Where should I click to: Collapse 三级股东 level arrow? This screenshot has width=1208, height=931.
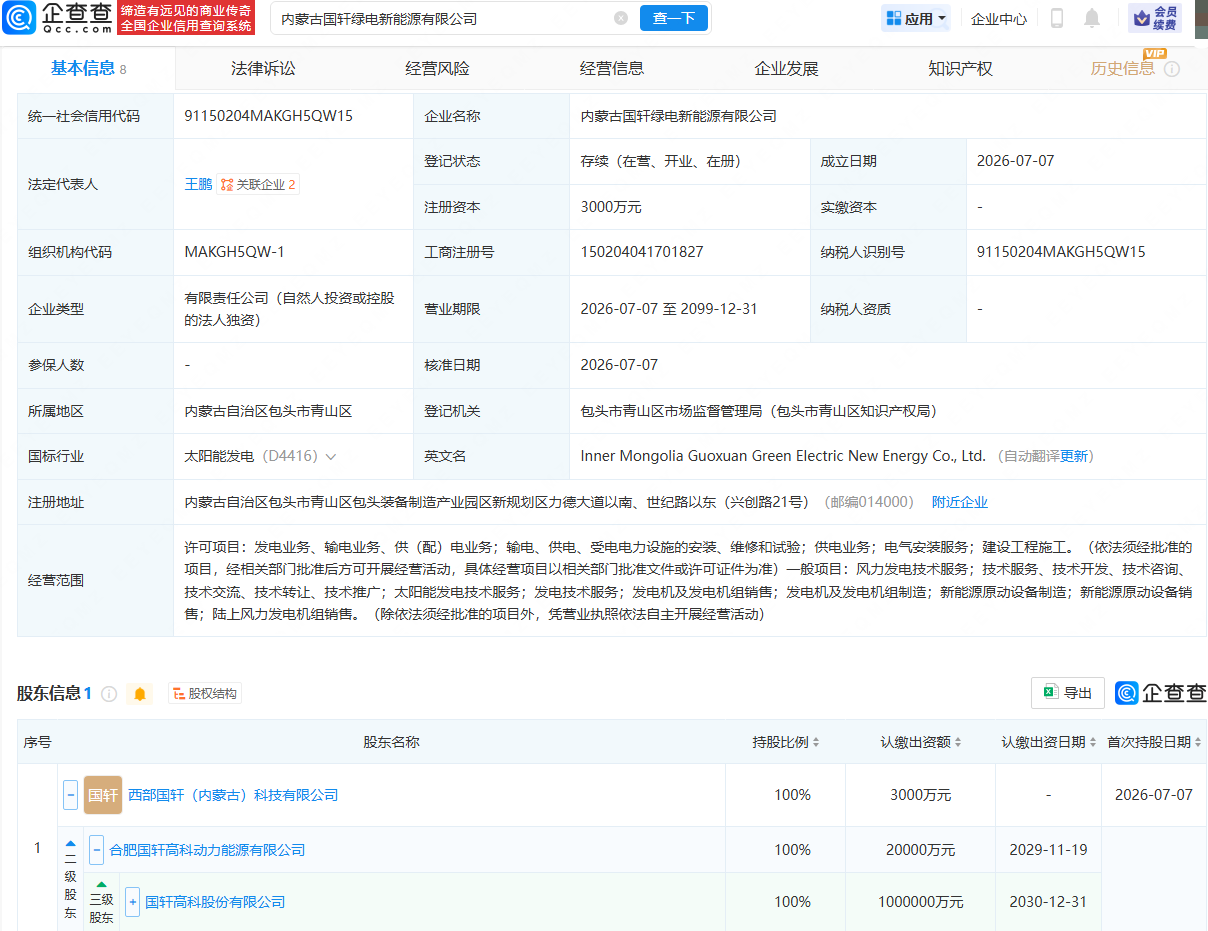click(101, 884)
